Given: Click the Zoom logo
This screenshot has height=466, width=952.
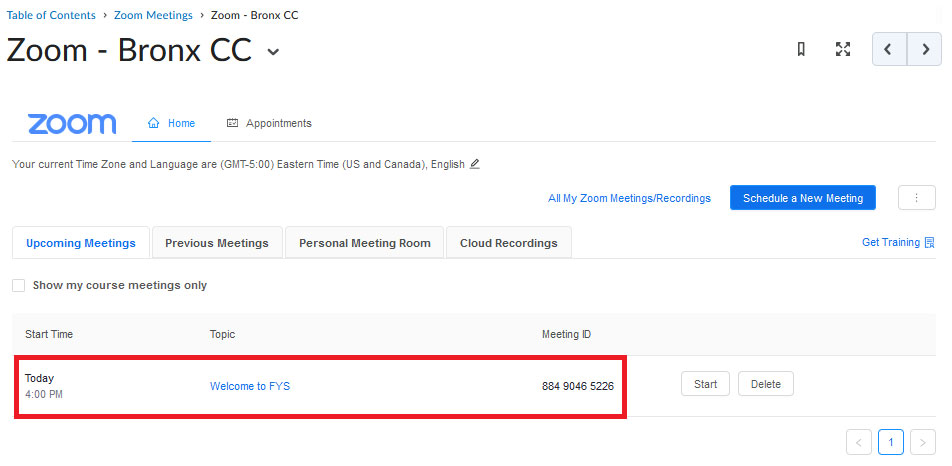Looking at the screenshot, I should click(x=72, y=124).
